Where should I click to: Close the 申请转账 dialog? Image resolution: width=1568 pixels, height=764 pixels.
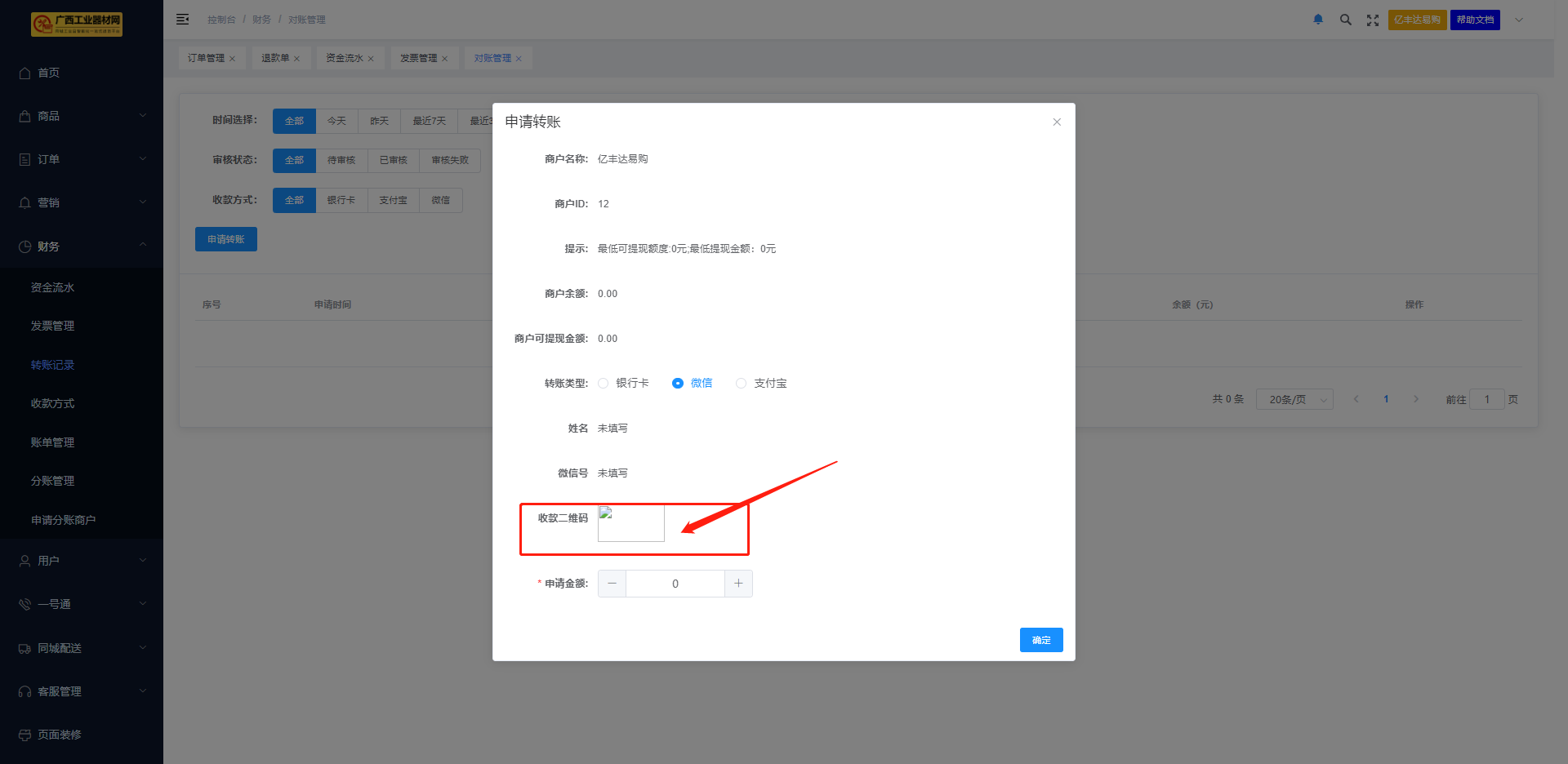1057,122
